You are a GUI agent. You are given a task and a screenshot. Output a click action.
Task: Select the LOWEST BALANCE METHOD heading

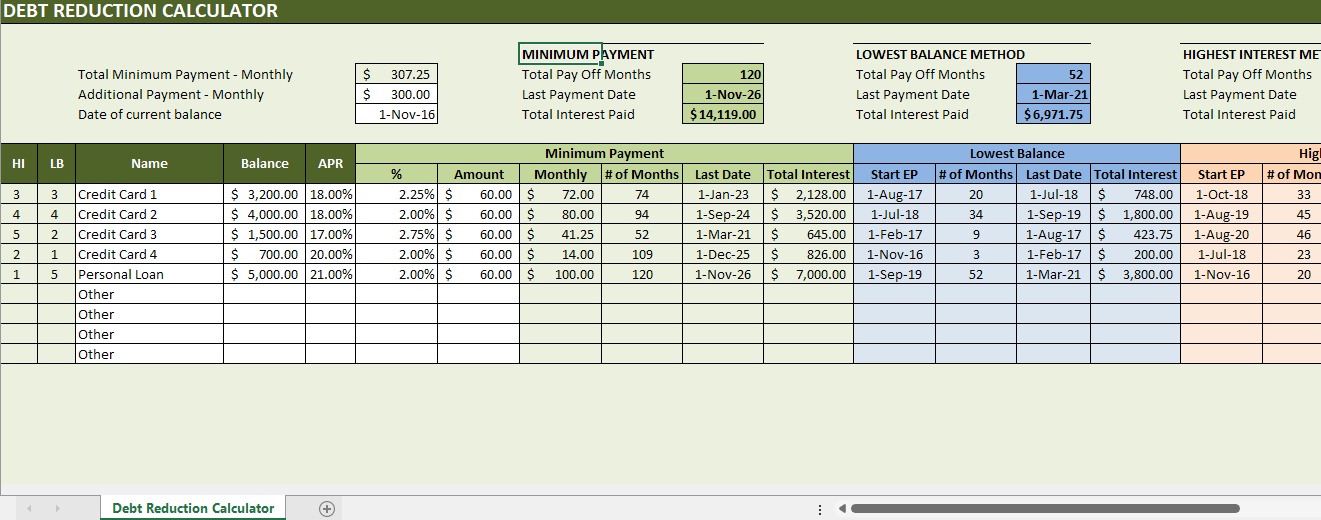tap(940, 54)
